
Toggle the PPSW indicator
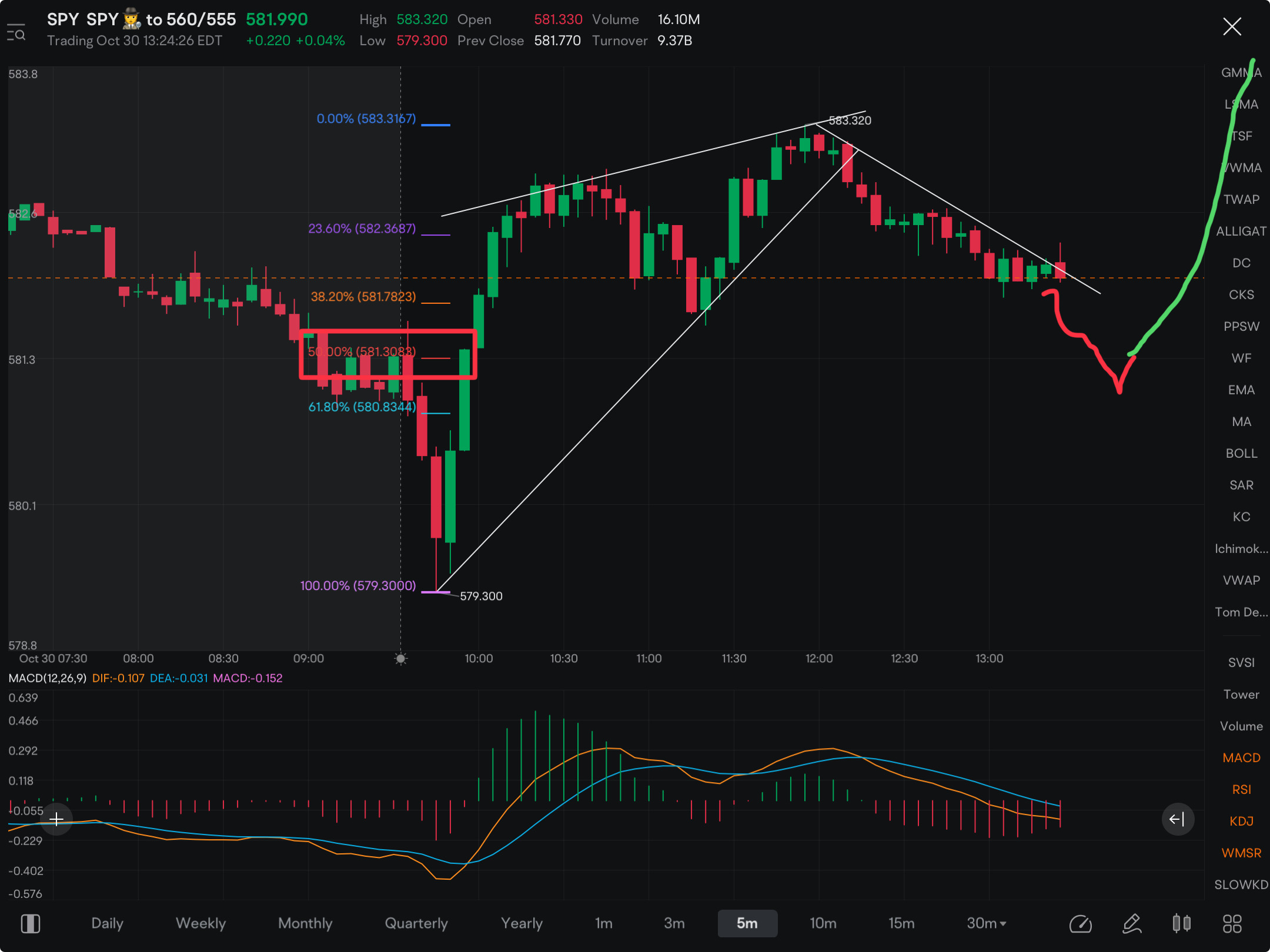1241,327
